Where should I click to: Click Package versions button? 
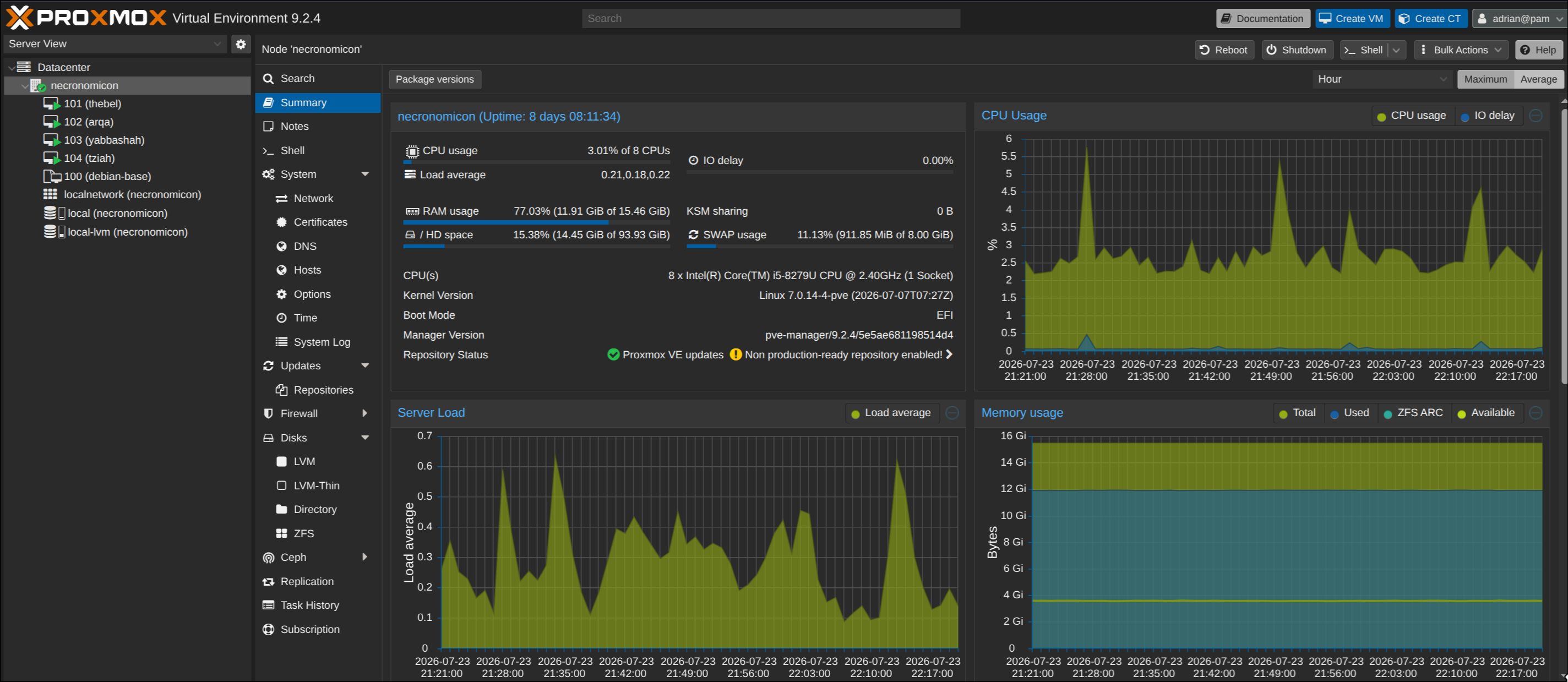tap(434, 79)
